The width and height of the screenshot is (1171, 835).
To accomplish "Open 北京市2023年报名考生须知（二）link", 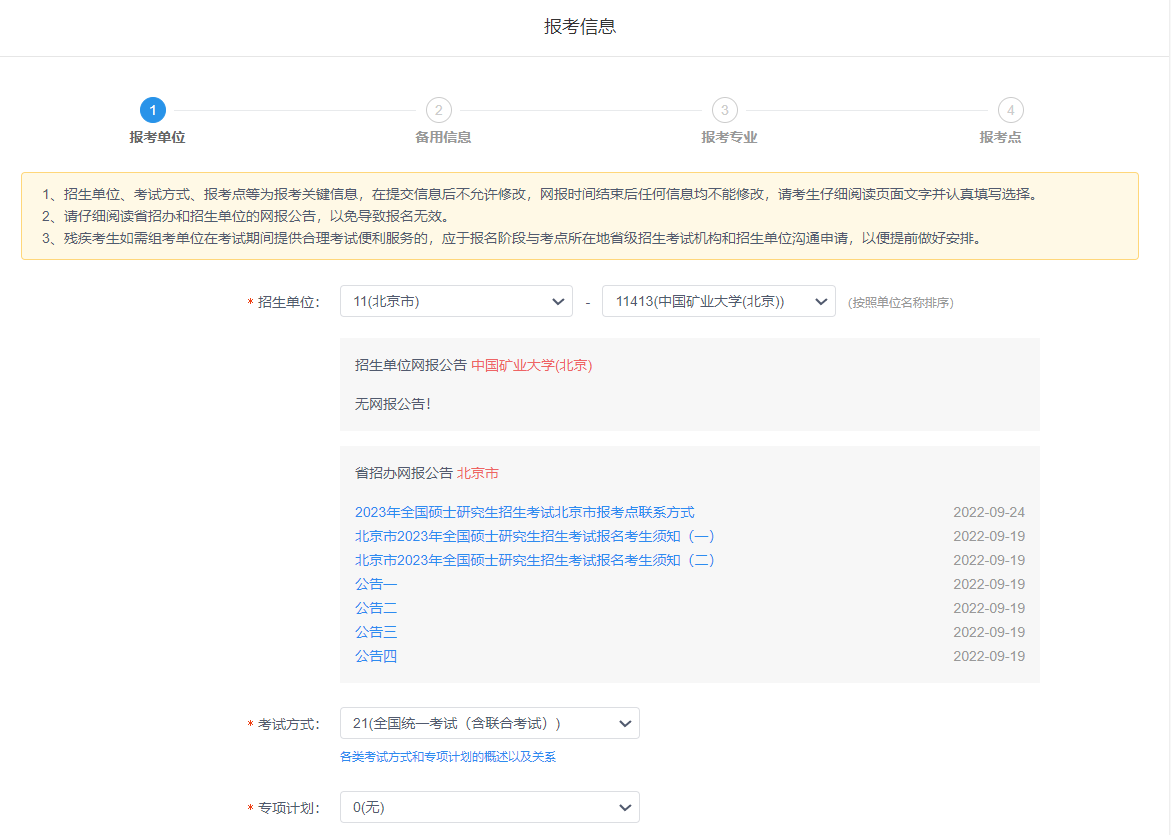I will (534, 560).
